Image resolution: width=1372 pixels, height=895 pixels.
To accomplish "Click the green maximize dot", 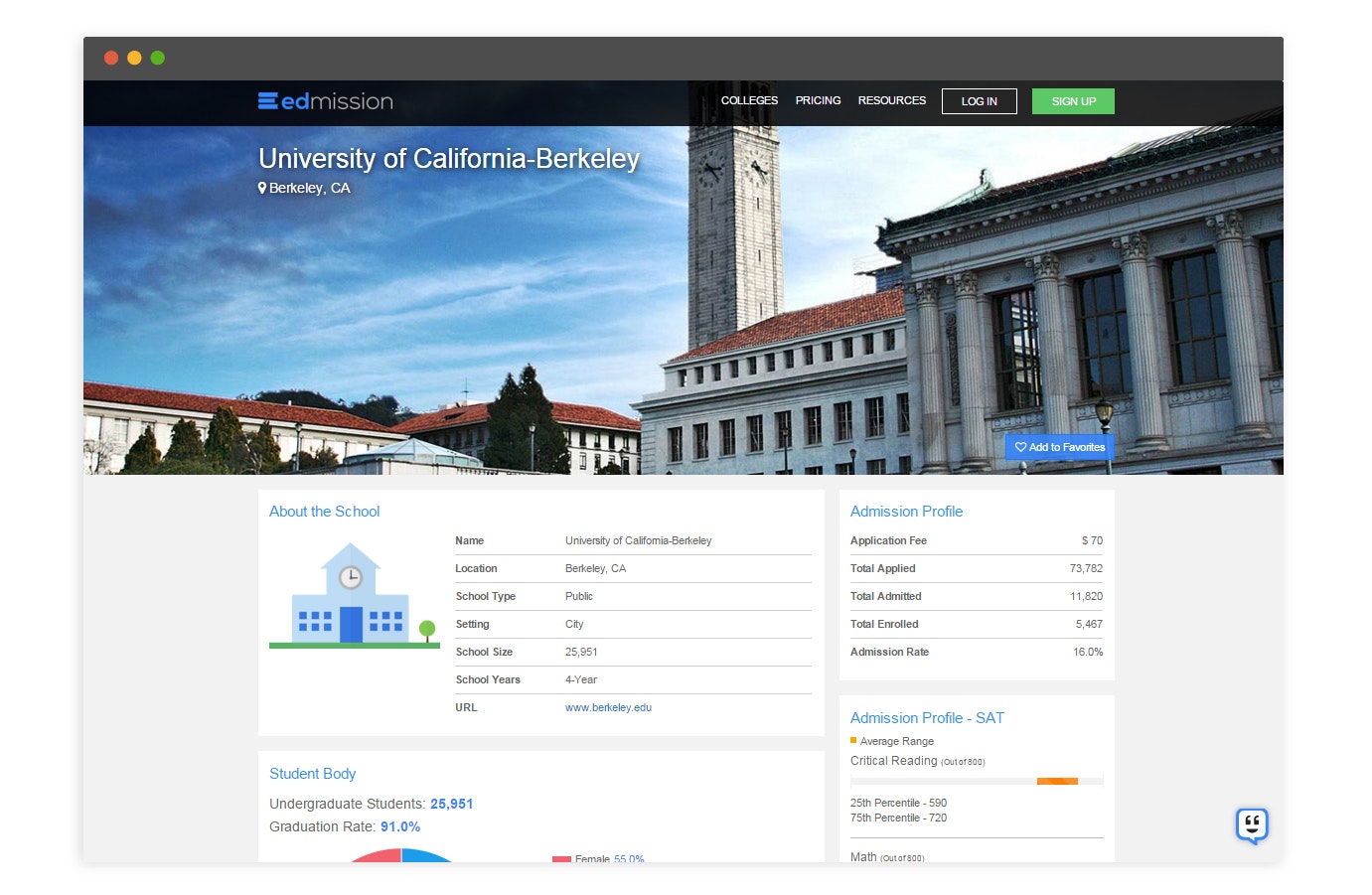I will 157,58.
